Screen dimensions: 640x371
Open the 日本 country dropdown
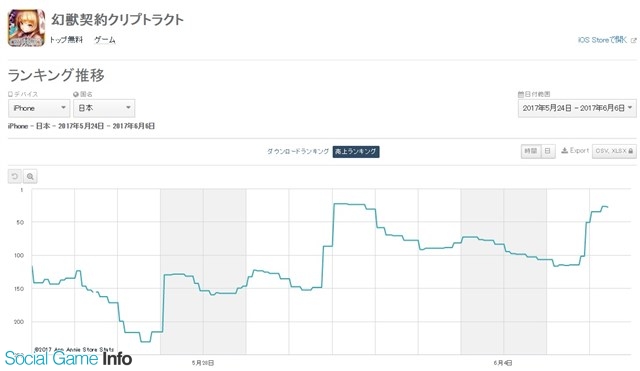coord(104,108)
